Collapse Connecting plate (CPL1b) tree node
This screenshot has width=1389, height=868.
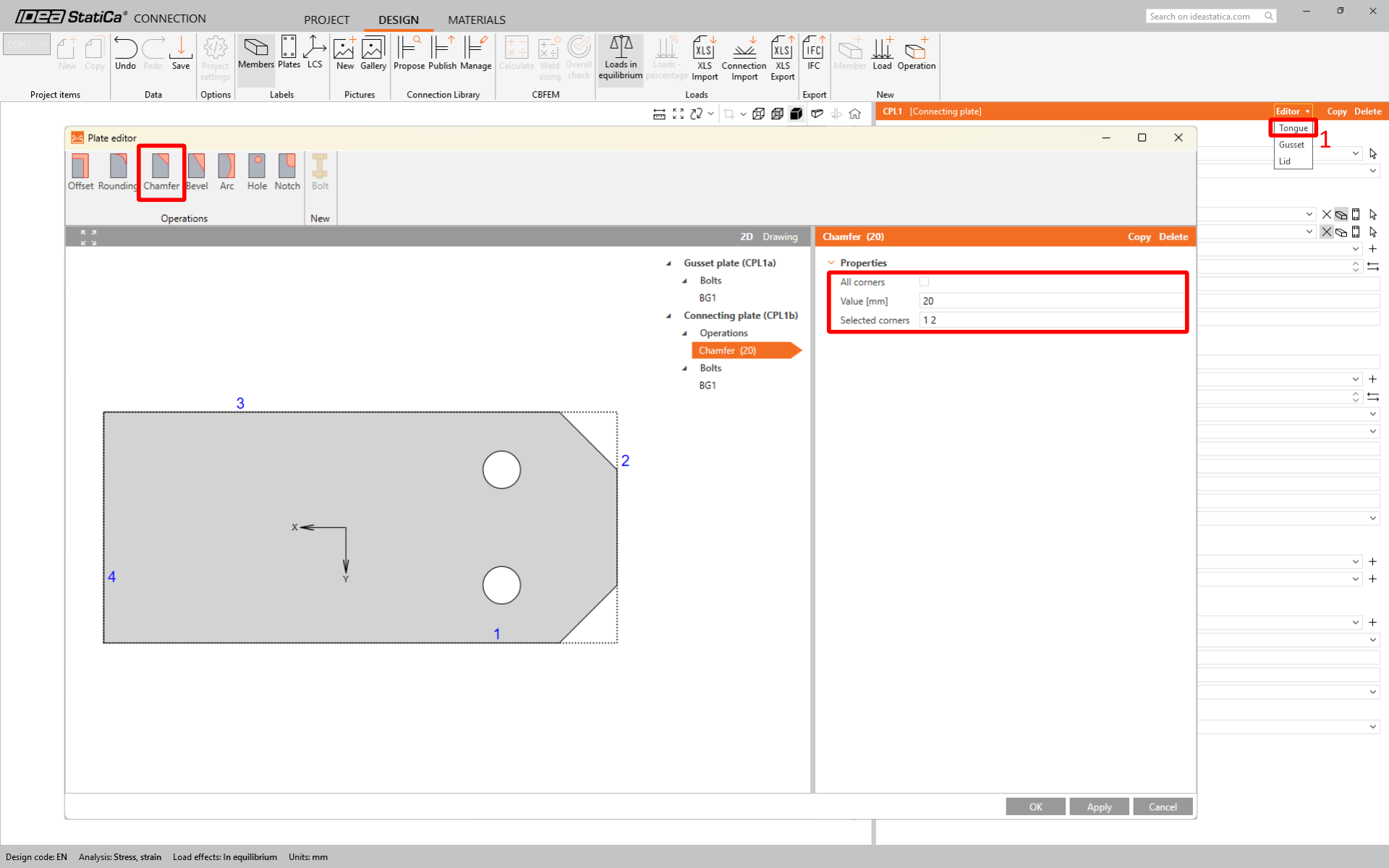point(668,316)
